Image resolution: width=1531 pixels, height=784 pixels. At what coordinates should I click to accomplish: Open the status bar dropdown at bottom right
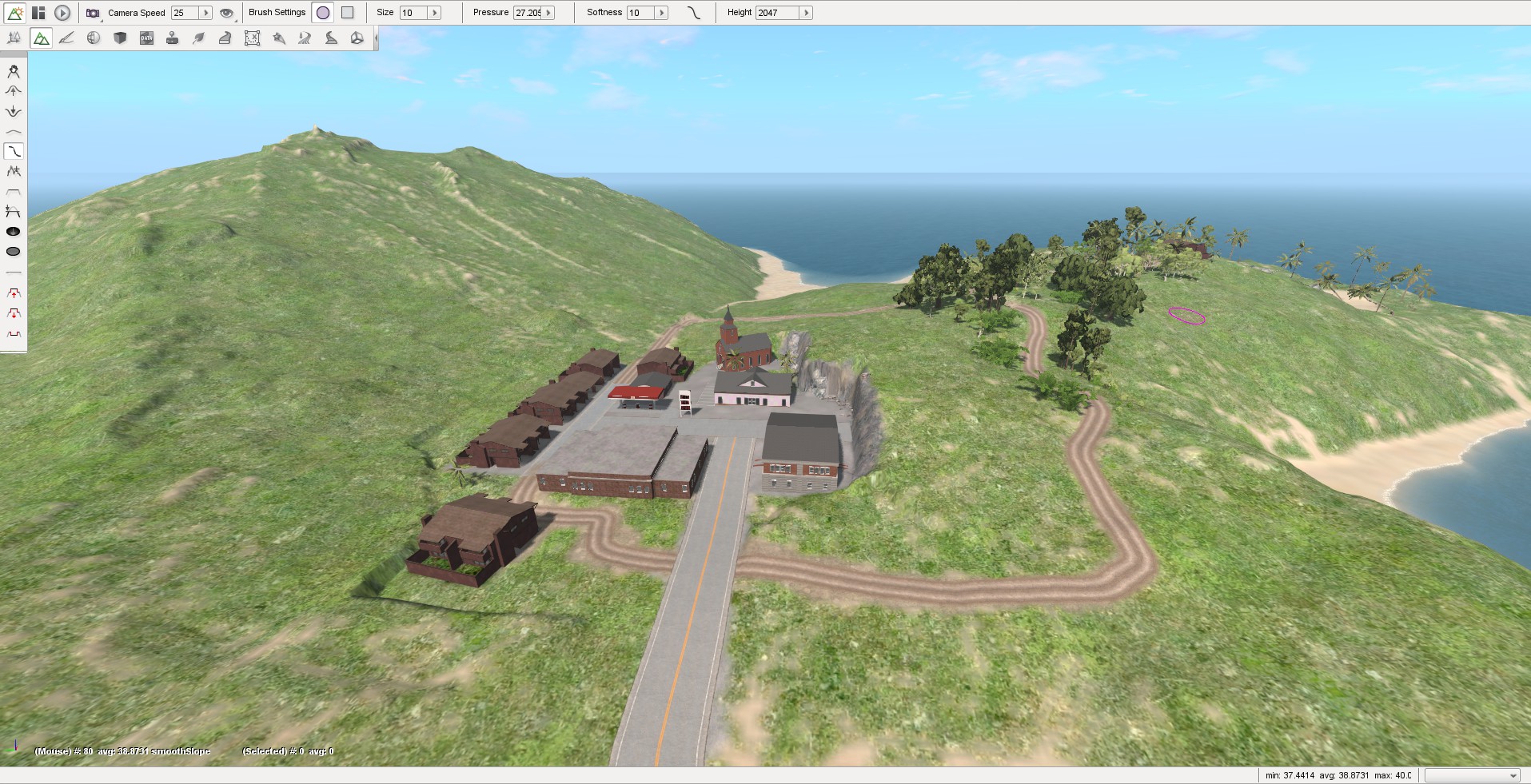[1473, 775]
